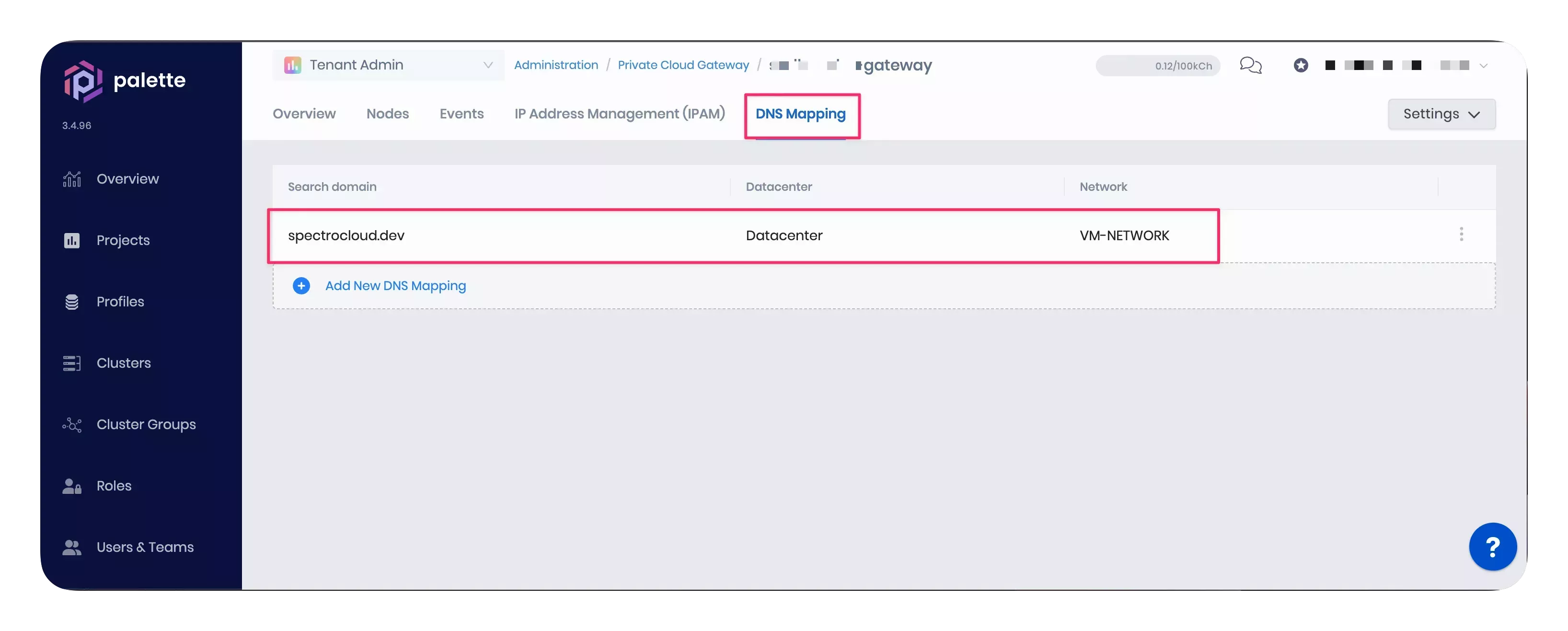Select the Projects sidebar icon

72,240
